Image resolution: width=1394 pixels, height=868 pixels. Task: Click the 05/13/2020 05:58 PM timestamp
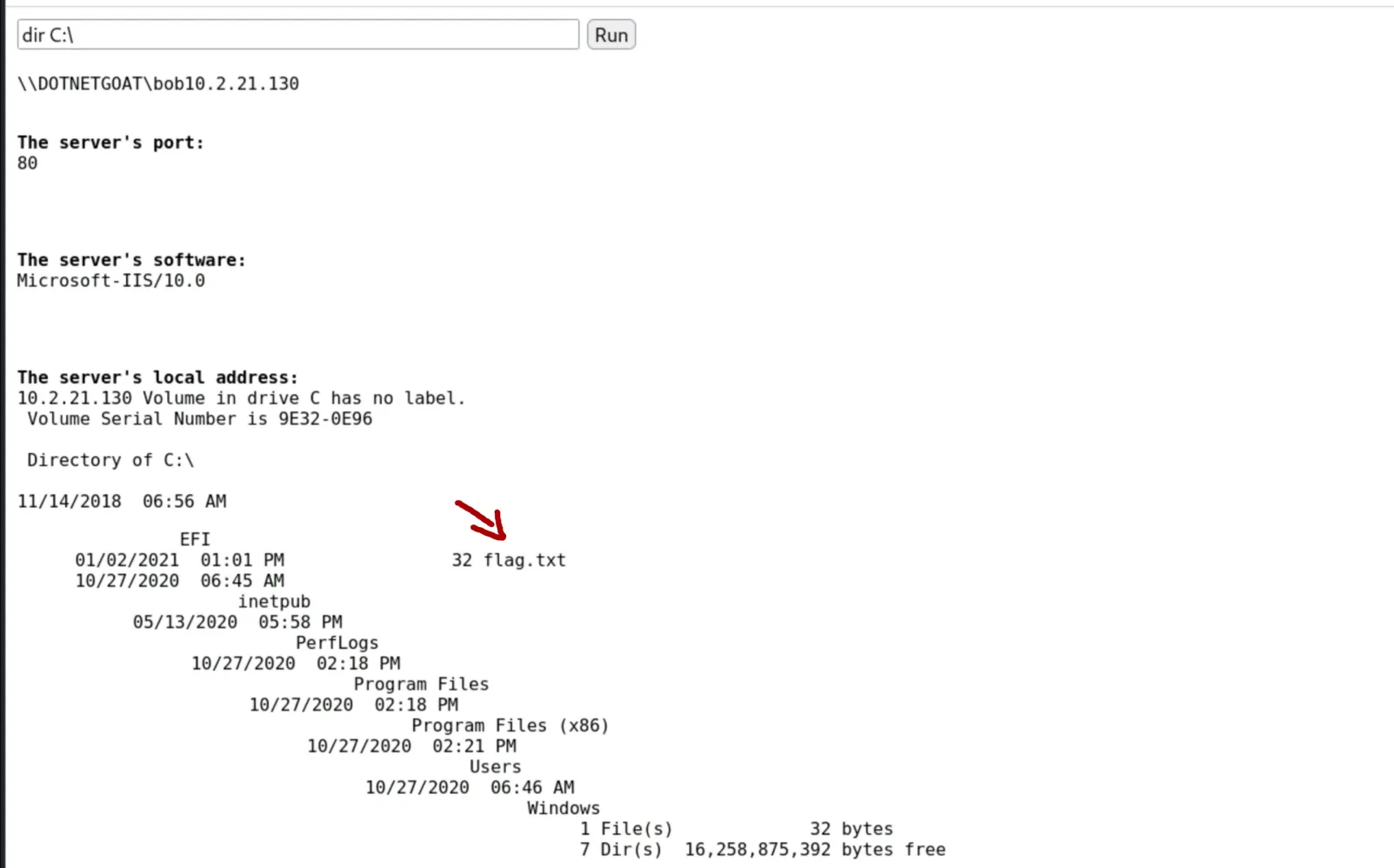237,622
